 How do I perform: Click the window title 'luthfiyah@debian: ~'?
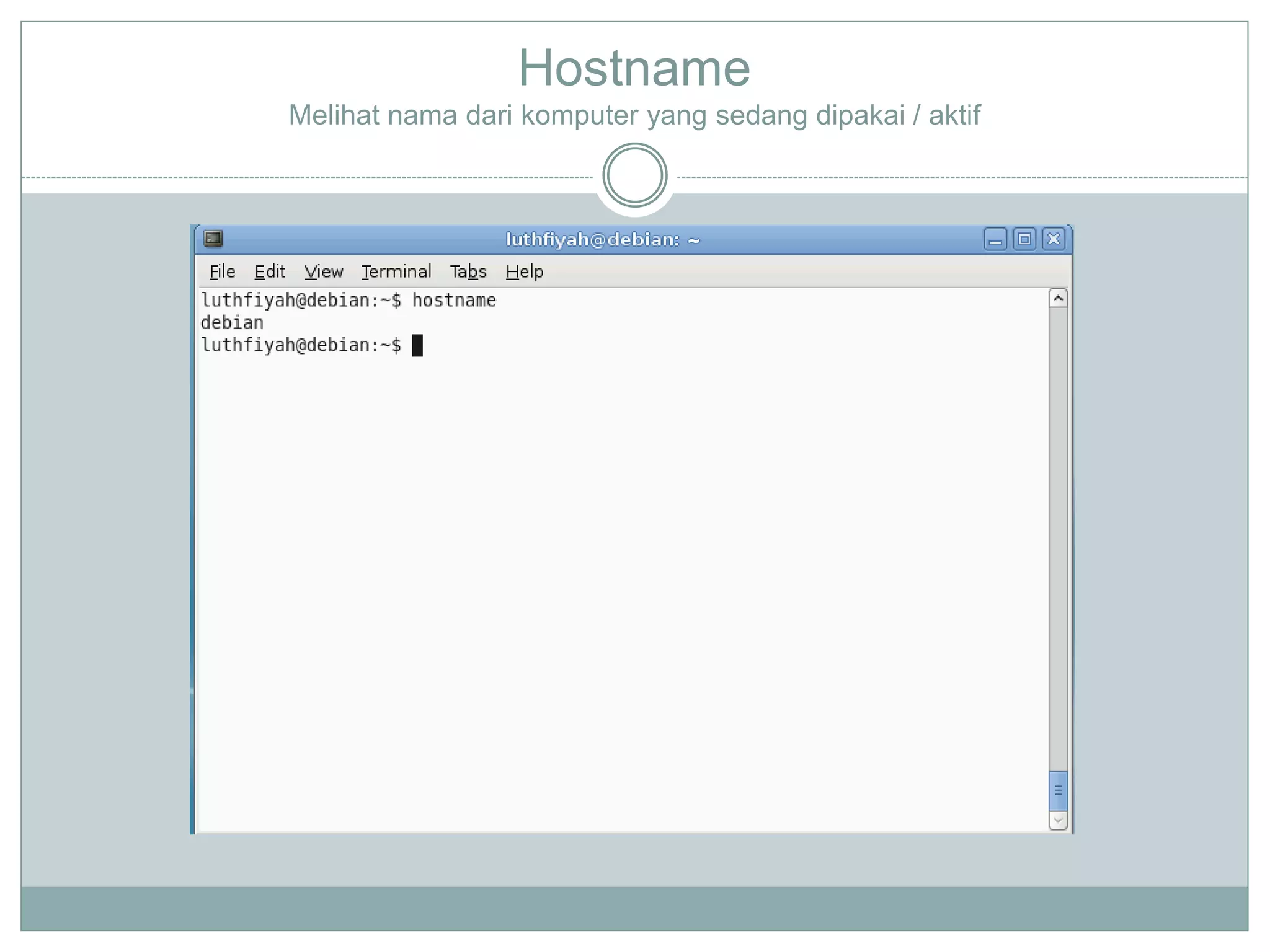603,239
